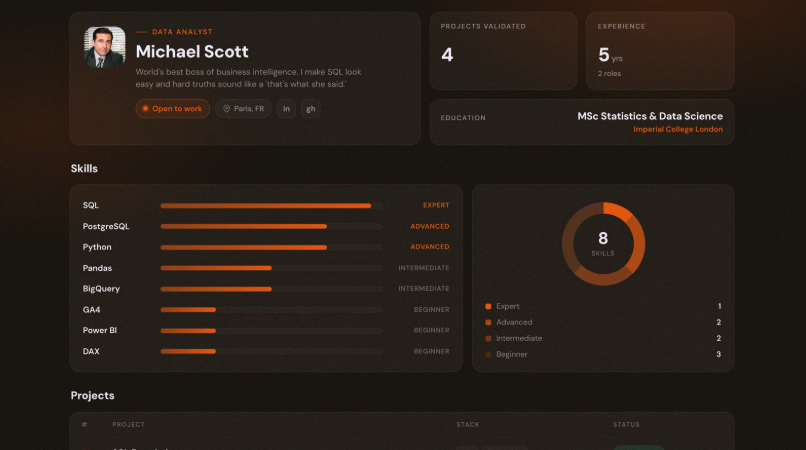Click the location pin icon by Paris, FR

226,109
